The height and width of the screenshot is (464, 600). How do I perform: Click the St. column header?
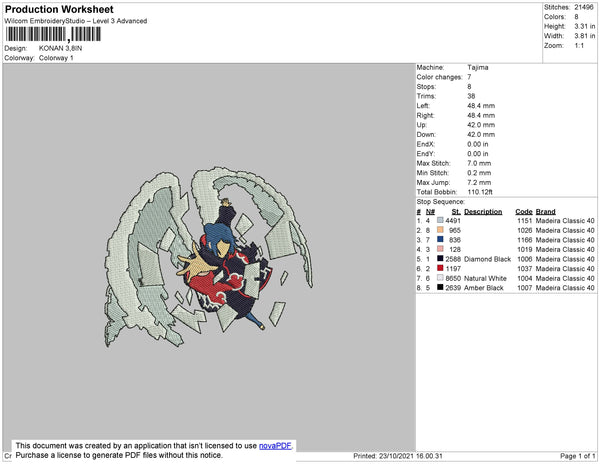pyautogui.click(x=456, y=212)
